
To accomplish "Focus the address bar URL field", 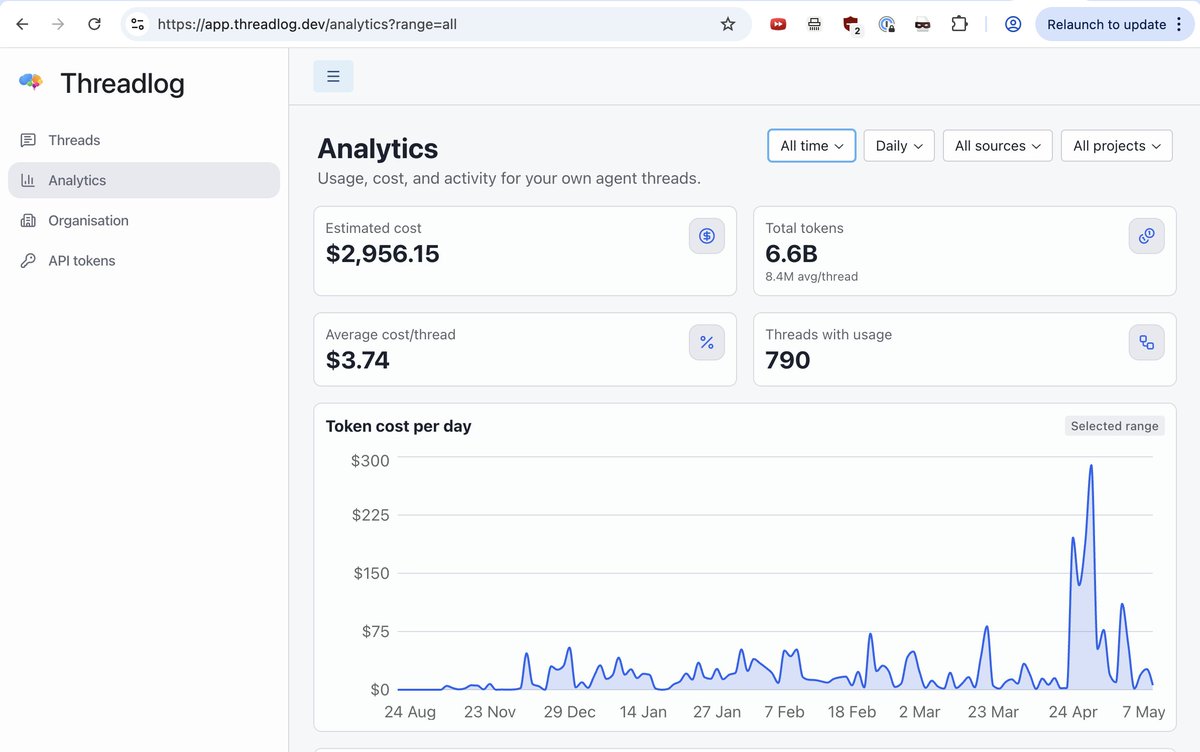I will (x=436, y=24).
